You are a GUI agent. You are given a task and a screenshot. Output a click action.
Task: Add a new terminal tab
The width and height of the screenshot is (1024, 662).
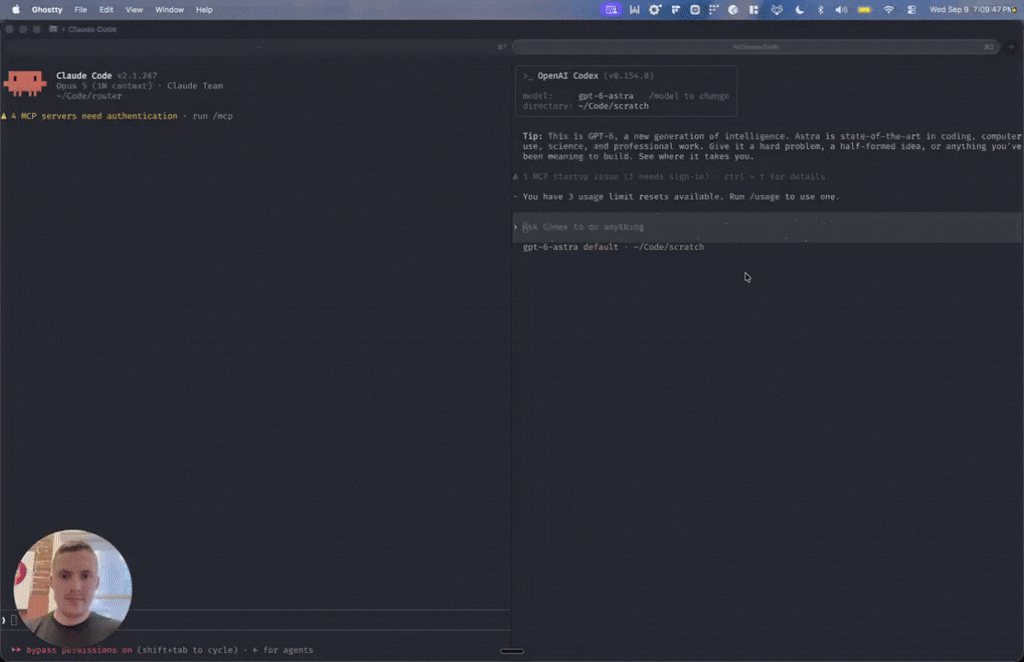click(1011, 47)
